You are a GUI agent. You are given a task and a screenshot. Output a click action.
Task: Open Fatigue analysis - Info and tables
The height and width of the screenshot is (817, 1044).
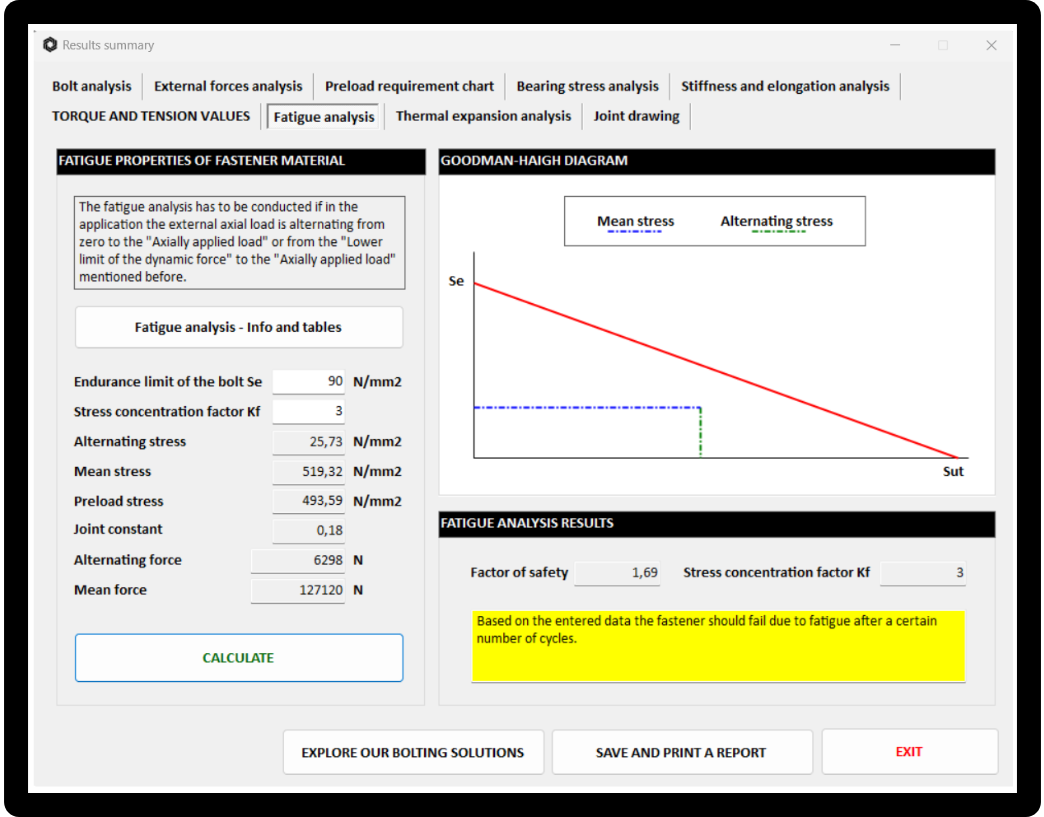(238, 327)
